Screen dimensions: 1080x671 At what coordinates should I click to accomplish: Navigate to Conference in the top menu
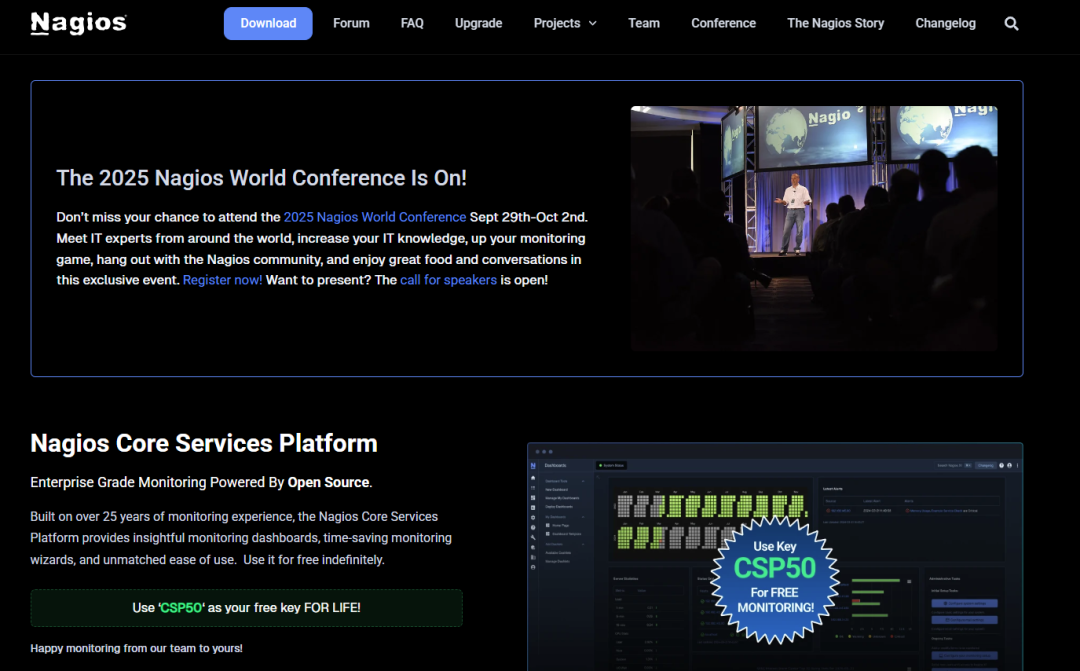pyautogui.click(x=723, y=23)
